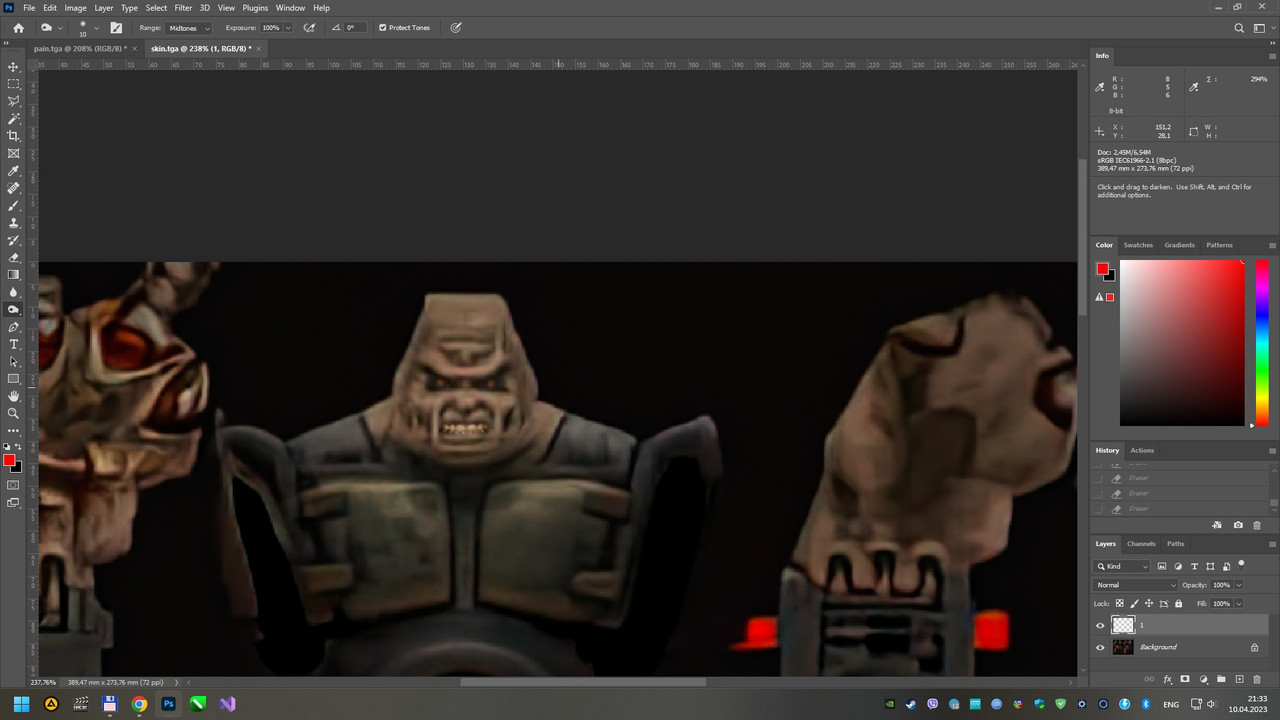Screen dimensions: 1280x720
Task: Open the Normal blend mode dropdown
Action: (x=1136, y=585)
